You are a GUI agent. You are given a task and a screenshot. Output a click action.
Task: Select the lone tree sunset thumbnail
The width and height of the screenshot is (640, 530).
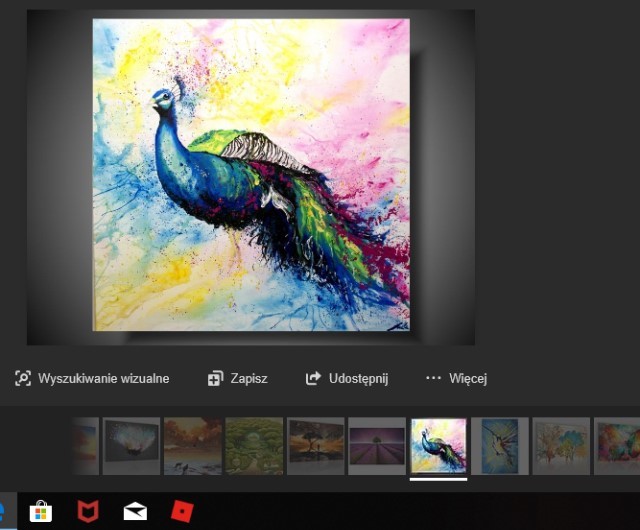click(x=316, y=445)
